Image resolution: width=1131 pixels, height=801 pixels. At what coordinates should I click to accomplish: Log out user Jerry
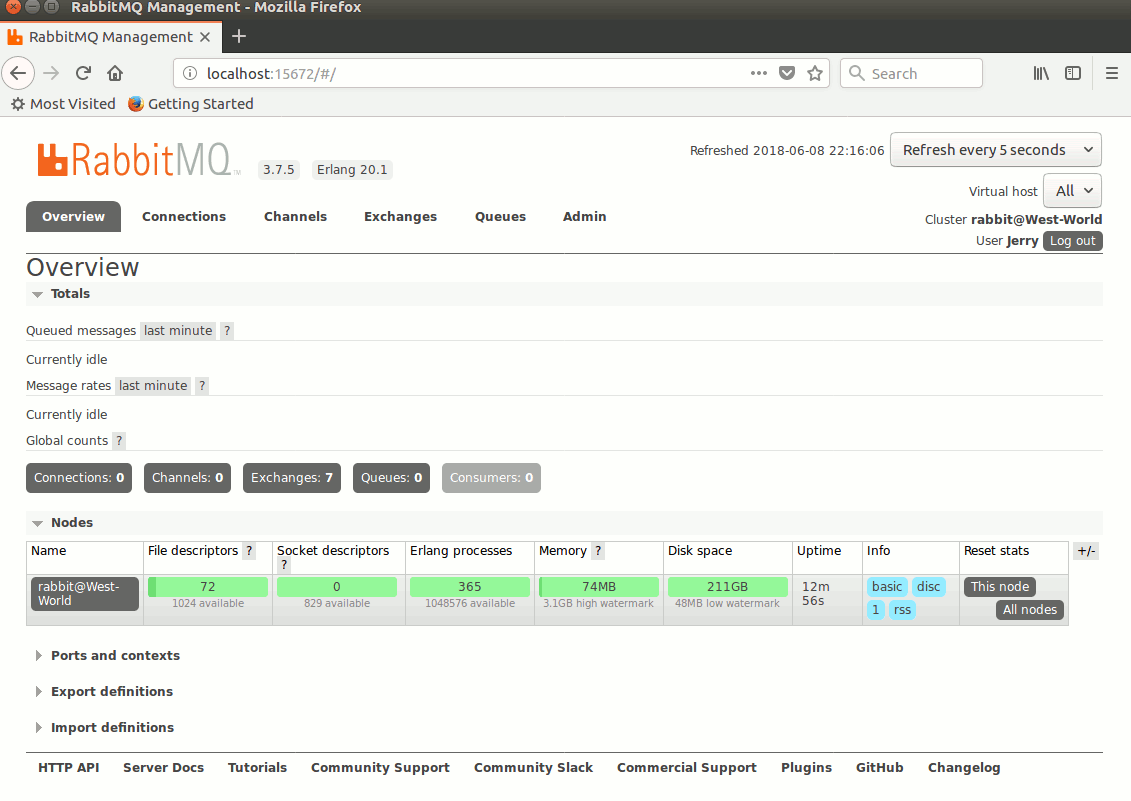(x=1073, y=241)
